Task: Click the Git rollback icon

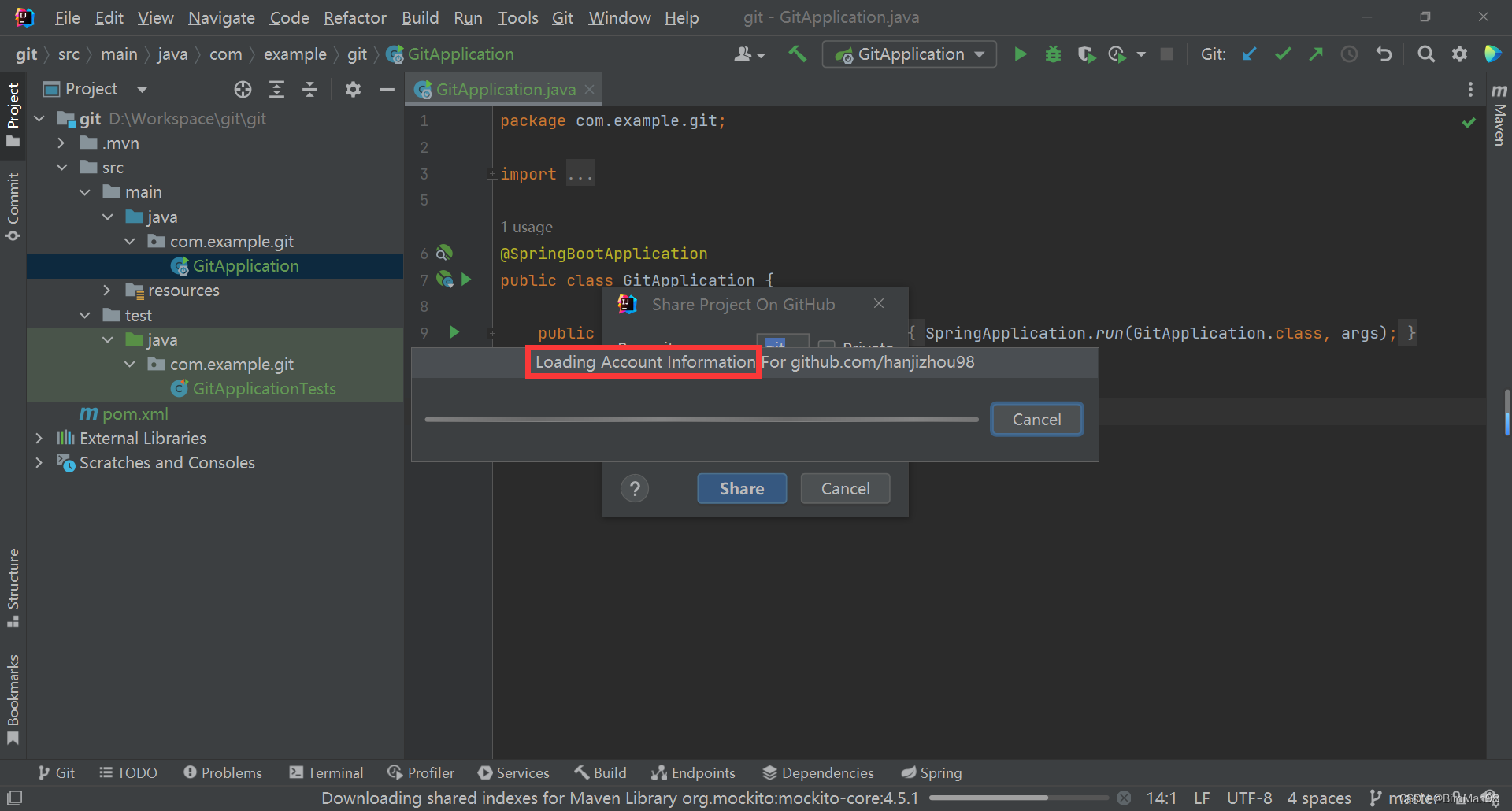Action: 1384,54
